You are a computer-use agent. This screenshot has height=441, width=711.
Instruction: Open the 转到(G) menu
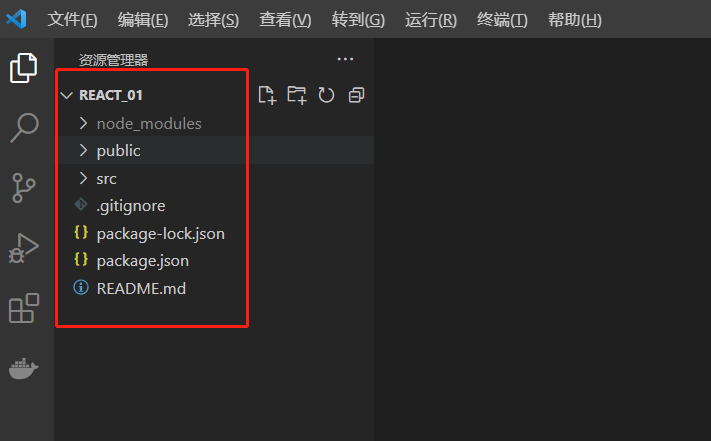[358, 19]
